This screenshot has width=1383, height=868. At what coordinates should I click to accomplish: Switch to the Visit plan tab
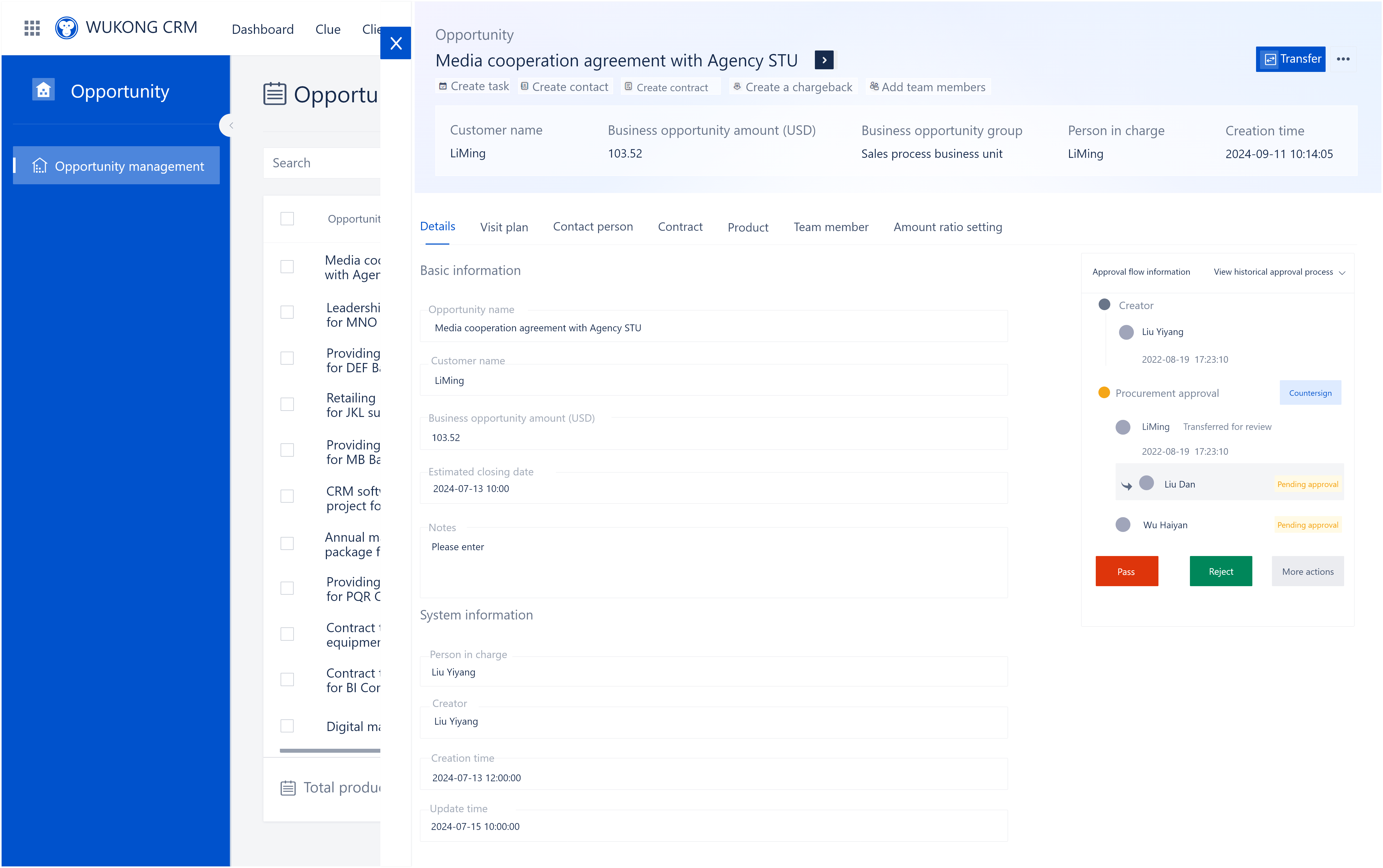click(504, 227)
